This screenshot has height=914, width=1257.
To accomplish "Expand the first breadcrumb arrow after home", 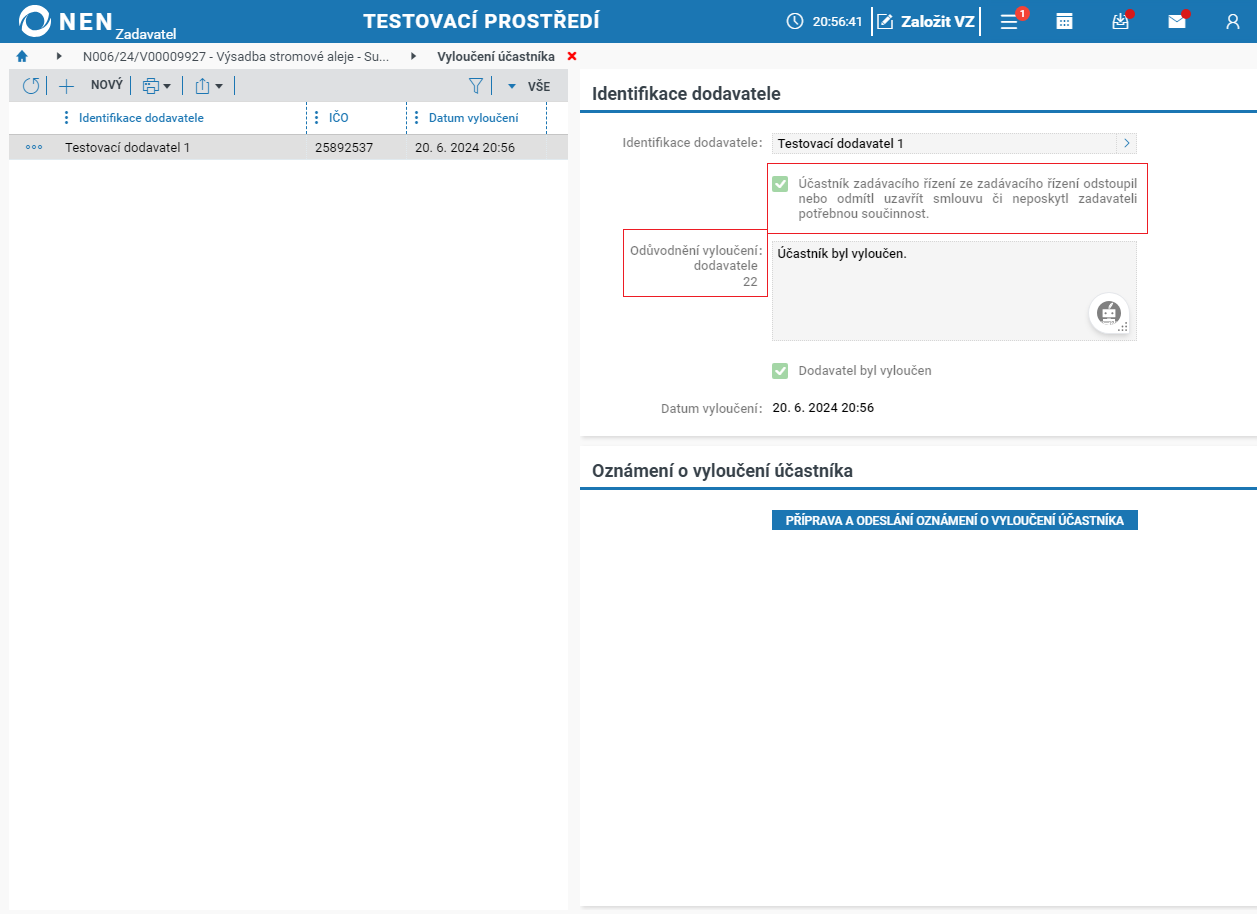I will [x=59, y=57].
